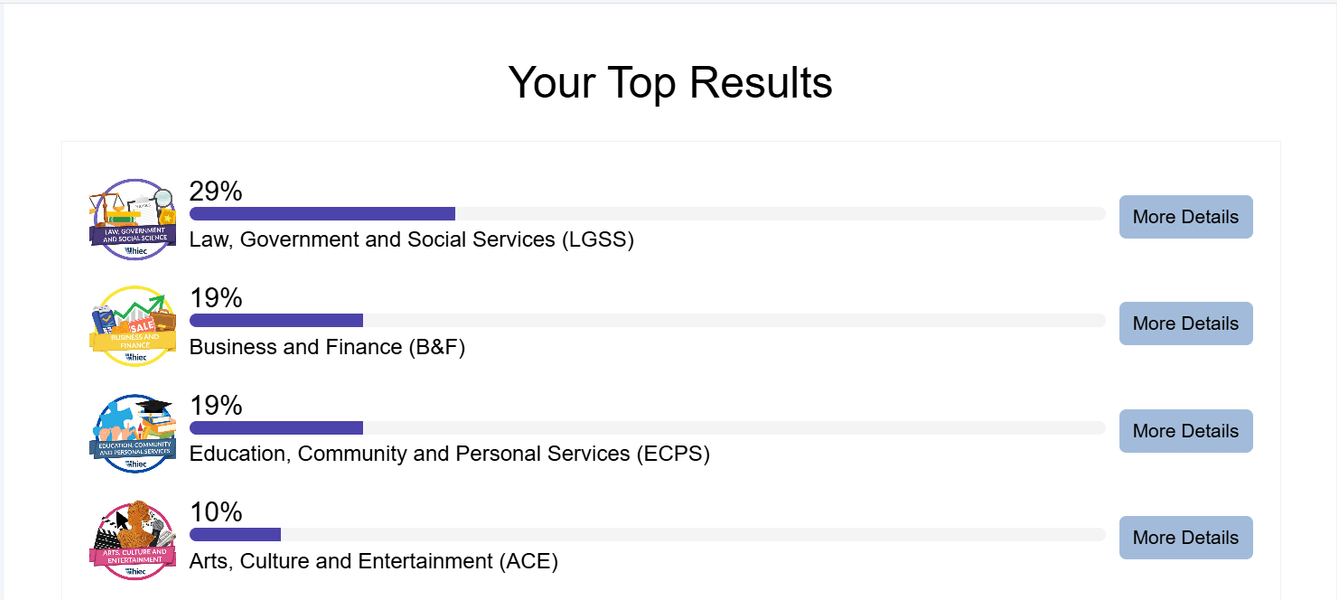Click the Law, Government and Social Science badge icon
The image size is (1337, 600).
[x=133, y=219]
